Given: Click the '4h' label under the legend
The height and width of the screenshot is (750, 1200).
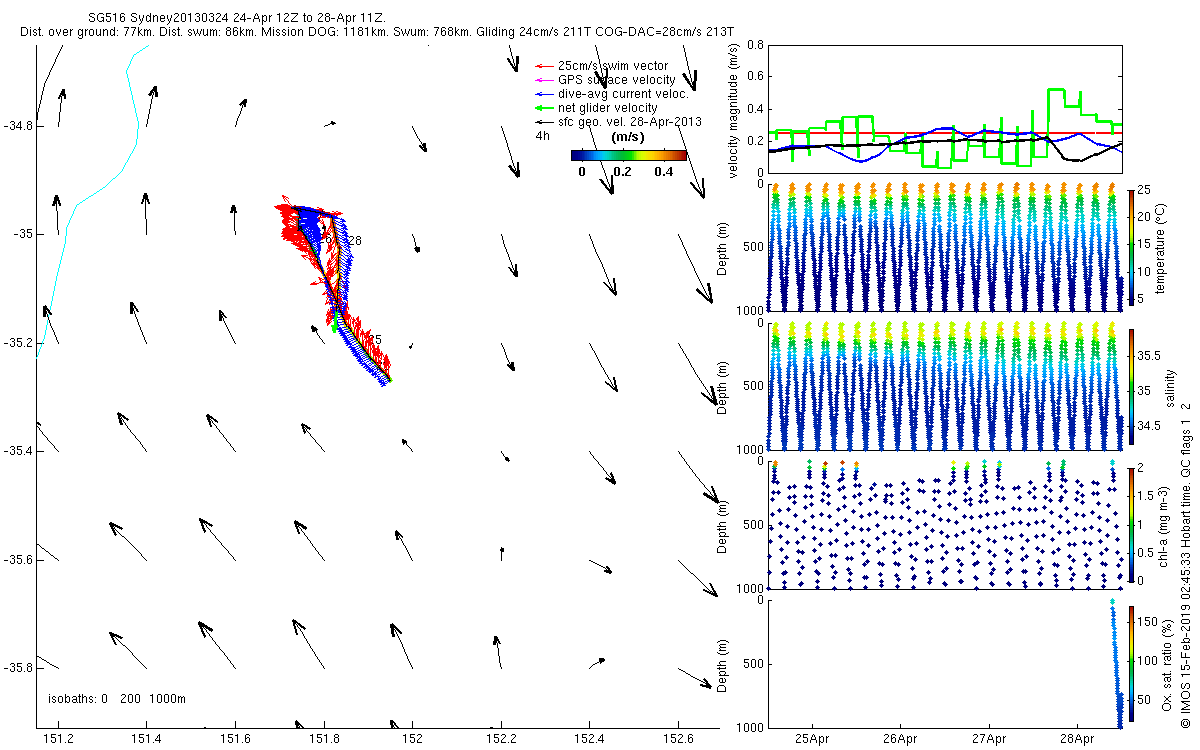Looking at the screenshot, I should pos(543,135).
